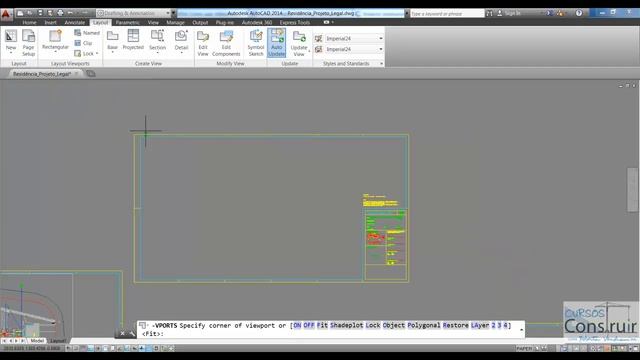
Task: Click the Edit View tool
Action: [x=203, y=43]
